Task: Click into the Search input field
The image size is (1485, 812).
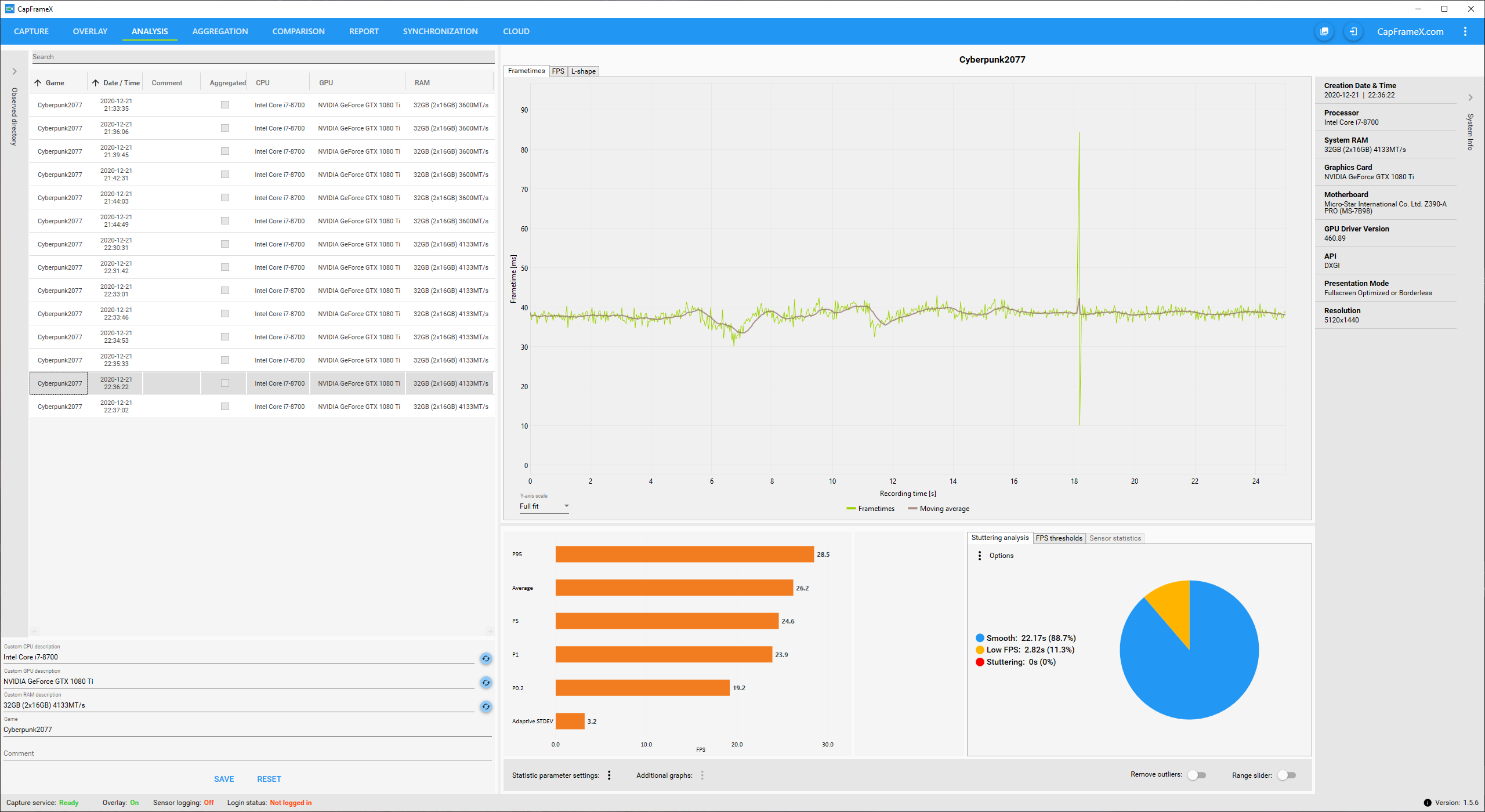Action: pos(261,57)
